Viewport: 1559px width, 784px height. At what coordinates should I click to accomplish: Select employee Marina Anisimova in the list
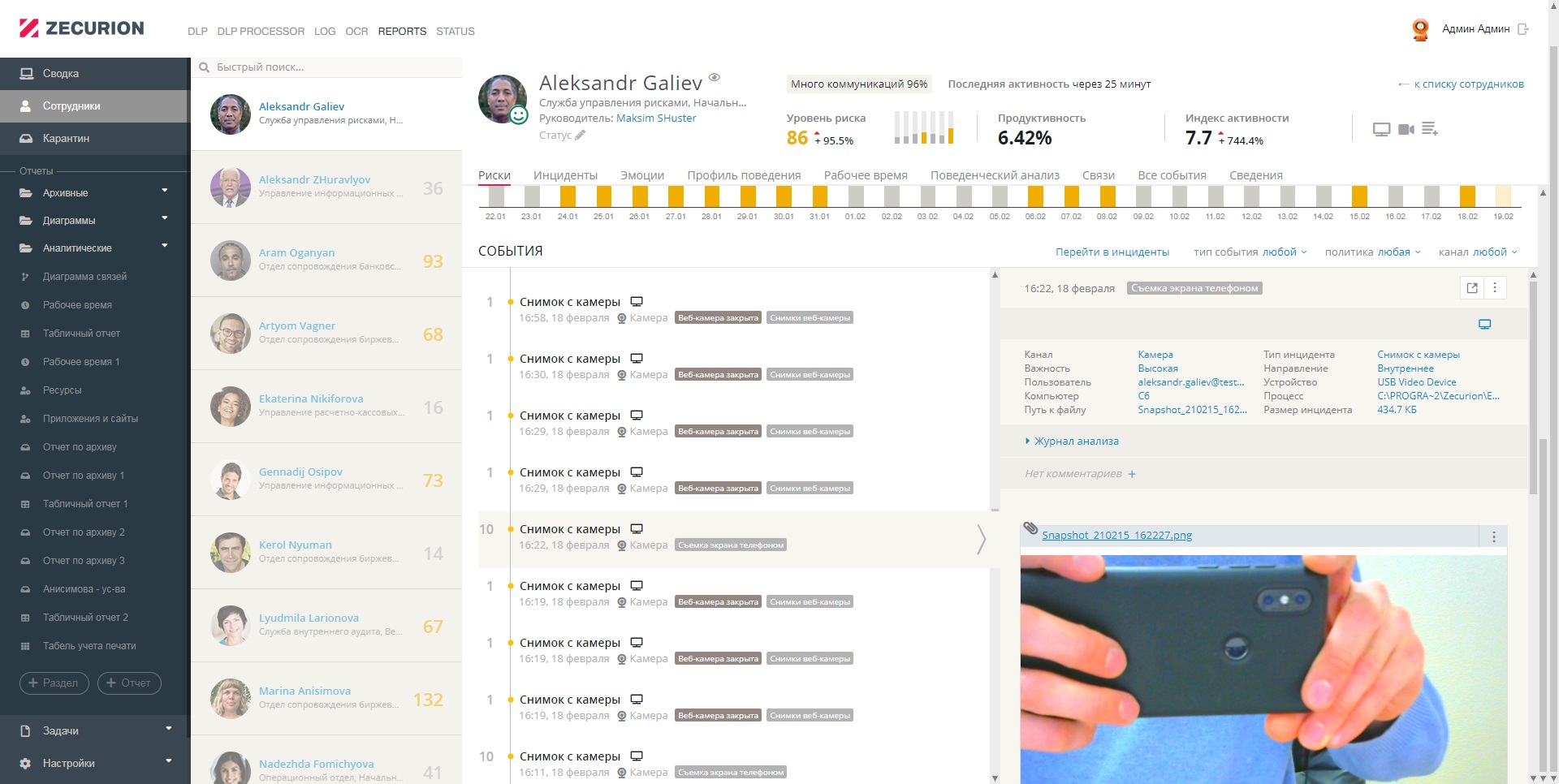(x=326, y=699)
